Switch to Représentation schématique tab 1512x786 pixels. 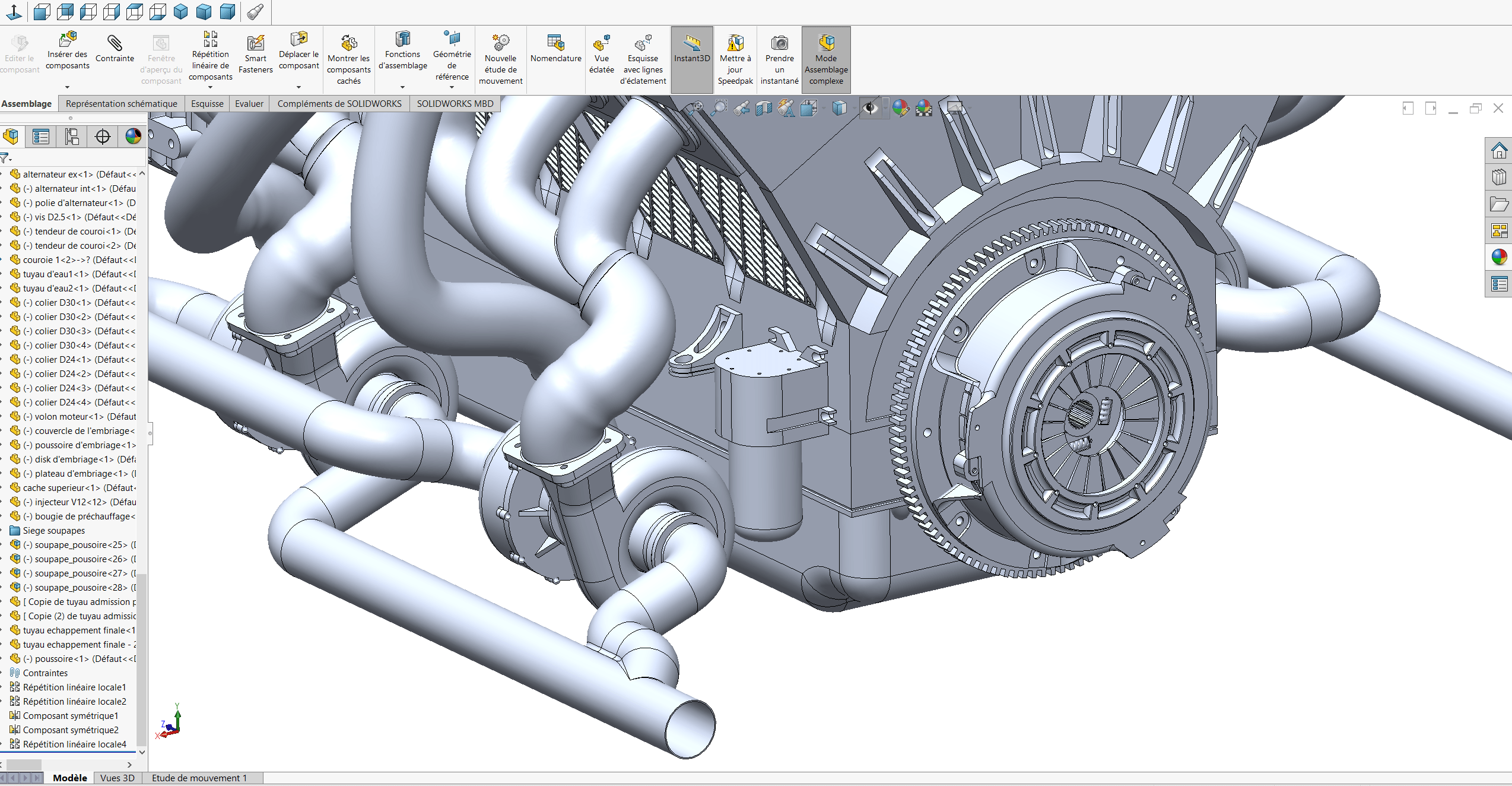coord(122,104)
